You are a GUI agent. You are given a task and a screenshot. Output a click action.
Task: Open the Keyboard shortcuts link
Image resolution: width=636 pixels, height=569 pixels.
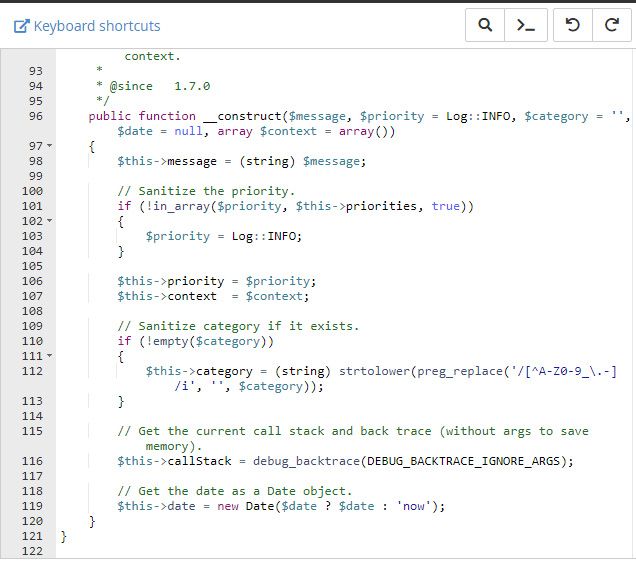(87, 26)
